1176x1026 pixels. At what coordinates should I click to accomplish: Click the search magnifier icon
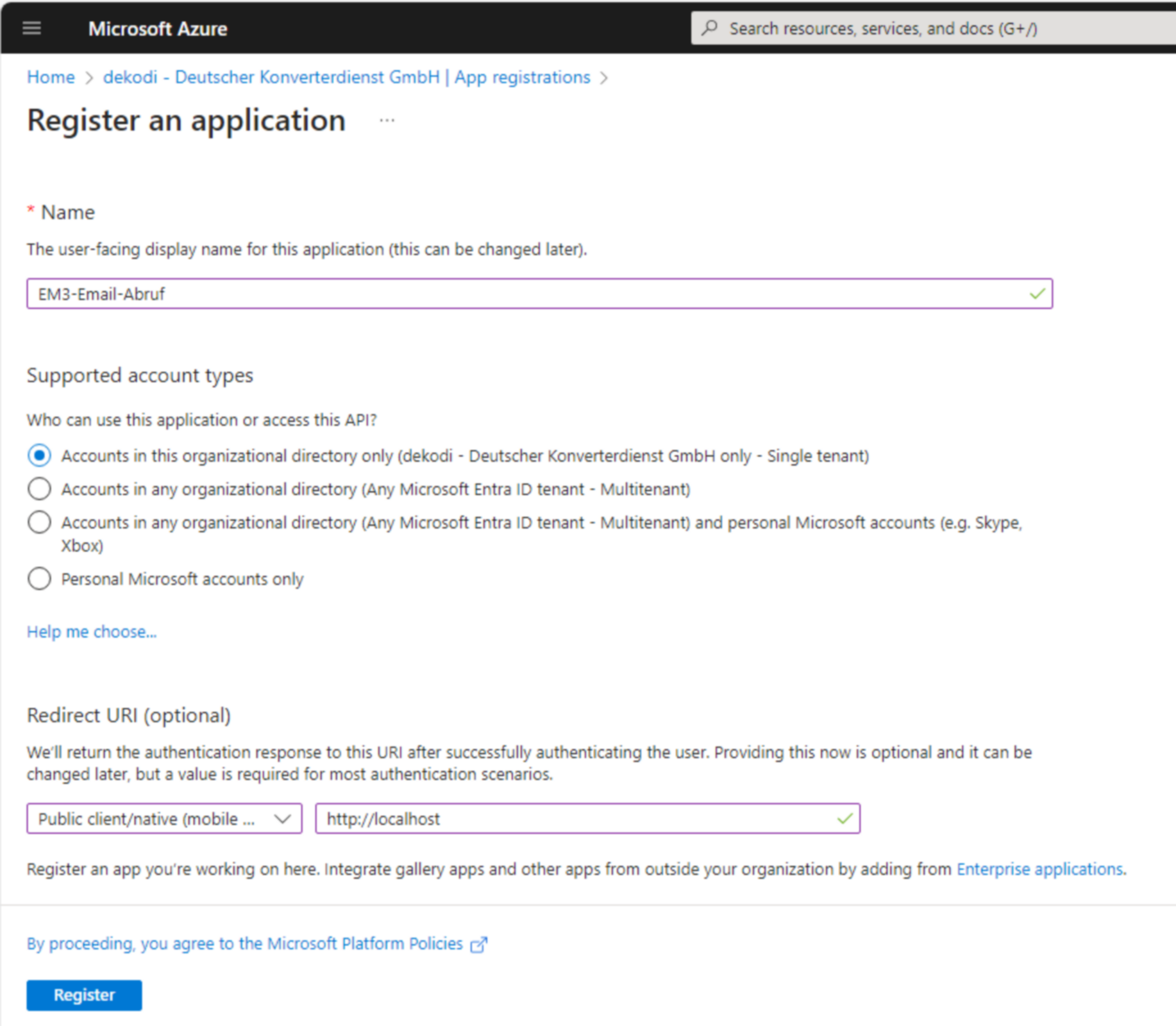709,28
